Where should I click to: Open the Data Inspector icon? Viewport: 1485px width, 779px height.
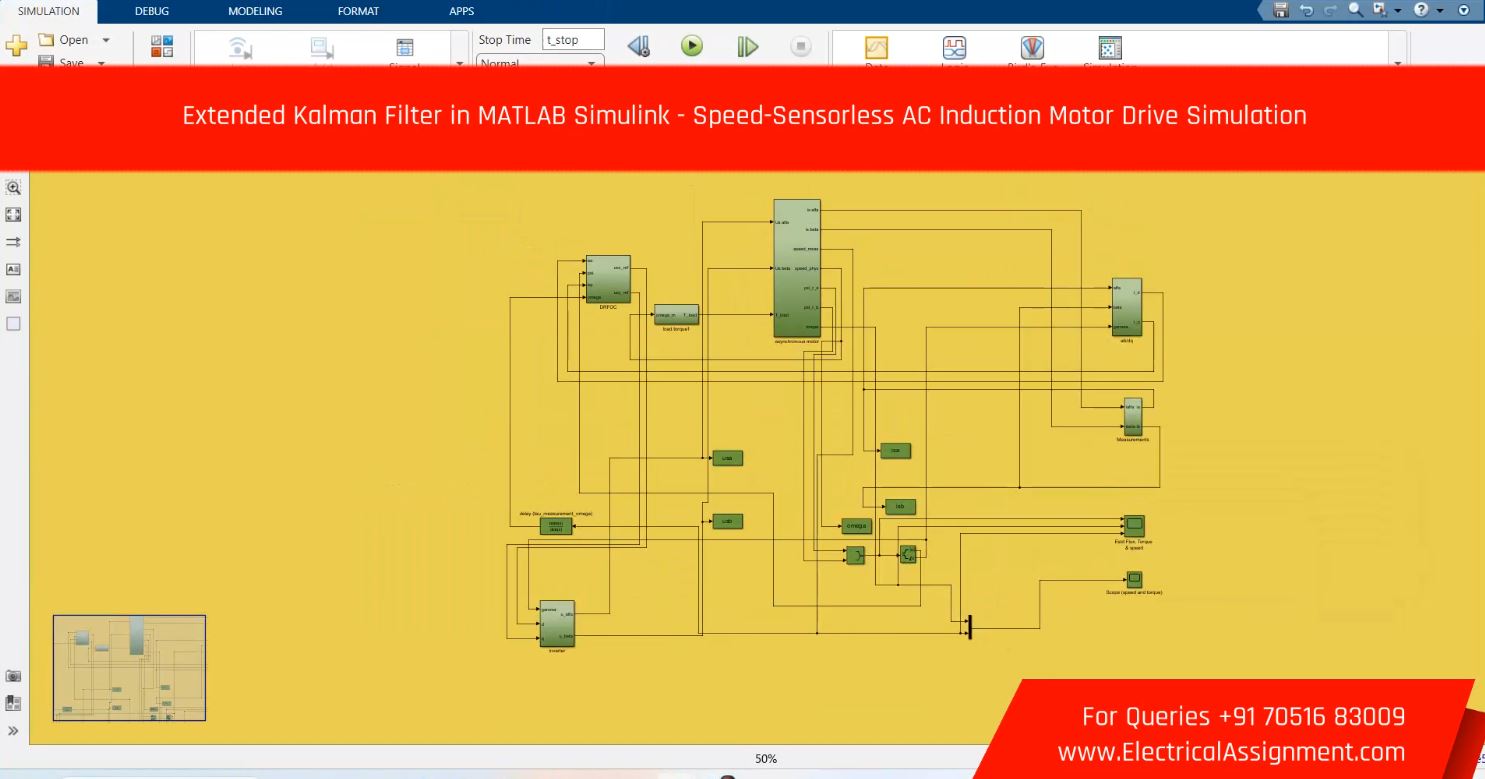[x=876, y=48]
